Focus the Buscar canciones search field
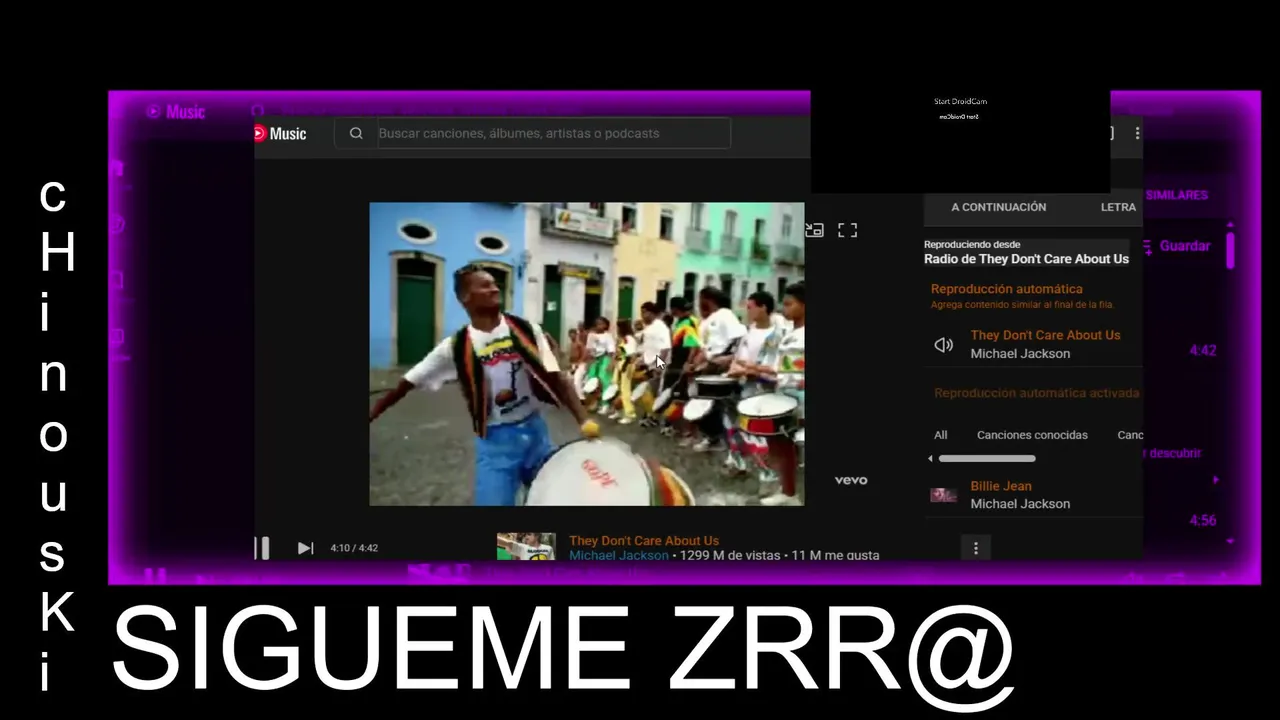 [x=553, y=133]
